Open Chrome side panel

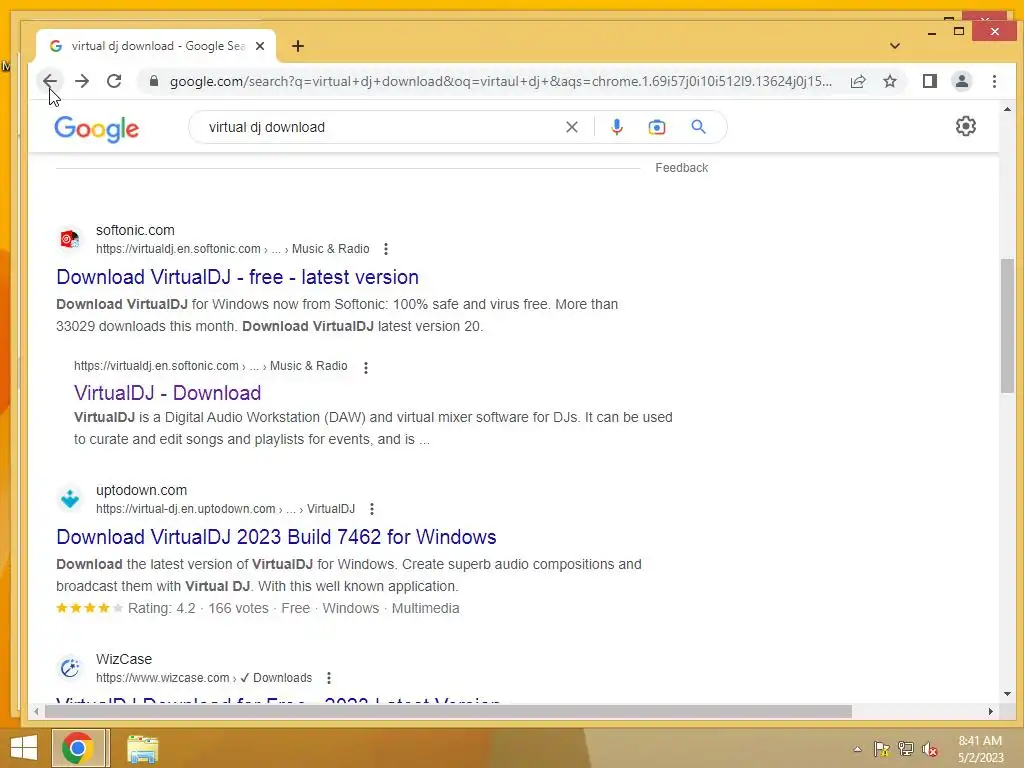(x=929, y=81)
